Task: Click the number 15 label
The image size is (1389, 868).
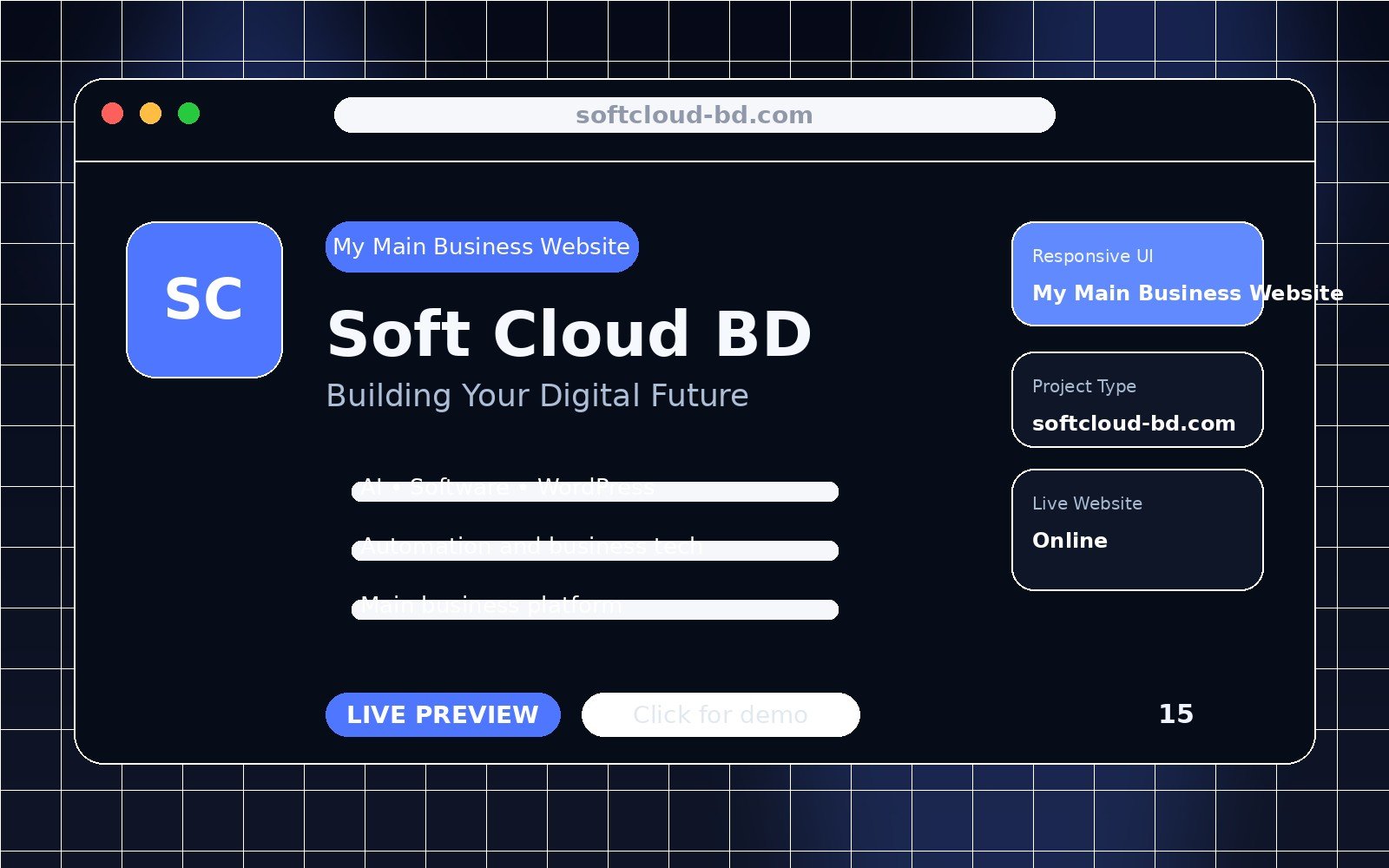Action: coord(1176,714)
